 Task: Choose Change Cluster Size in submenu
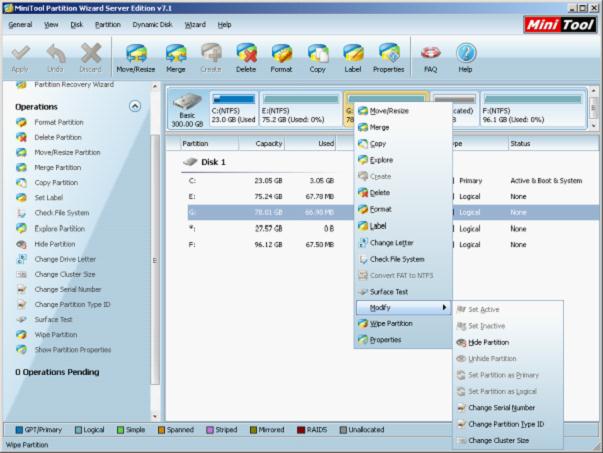click(x=508, y=440)
